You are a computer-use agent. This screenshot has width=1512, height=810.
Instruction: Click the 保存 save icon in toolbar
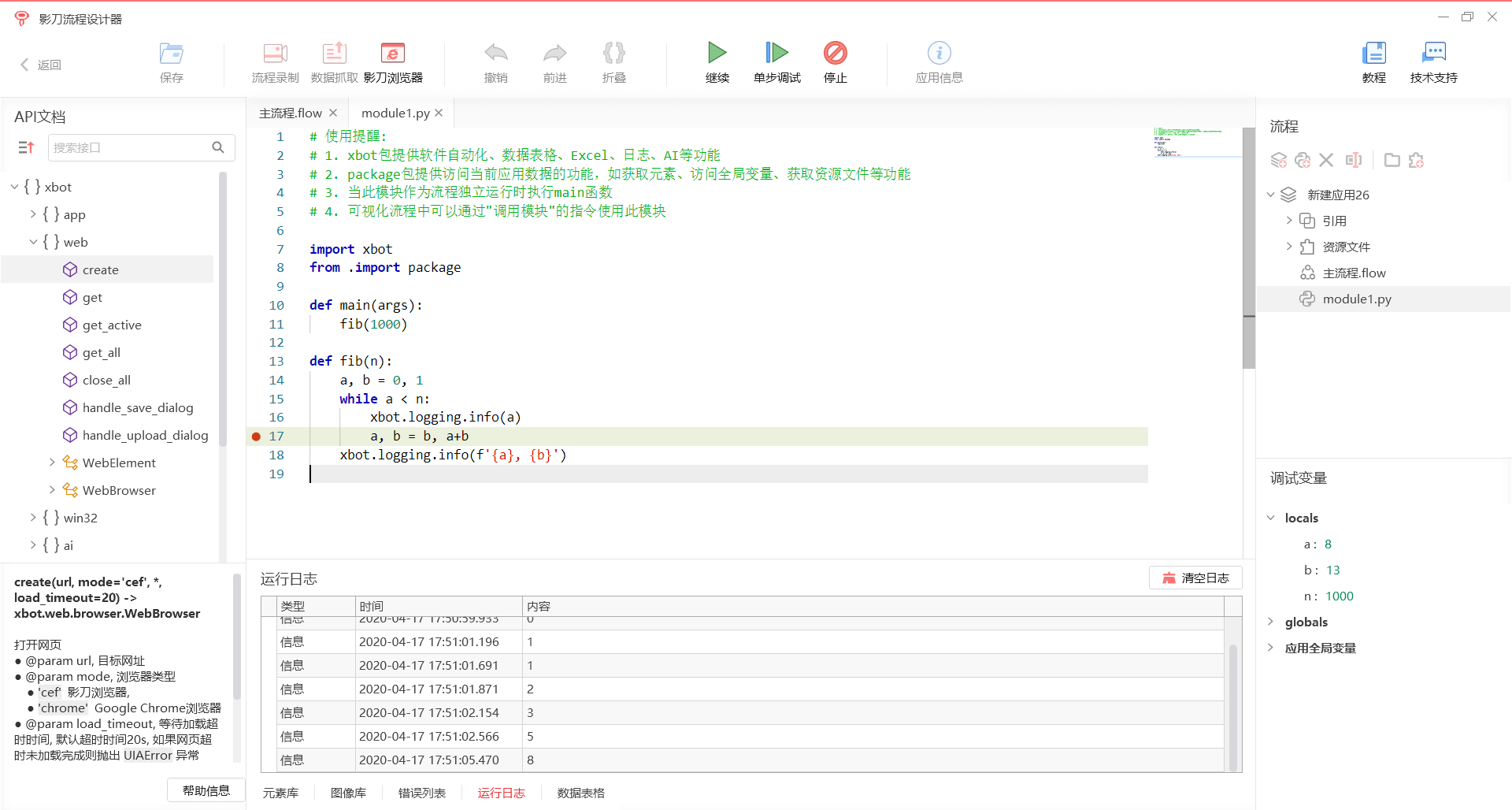[171, 54]
